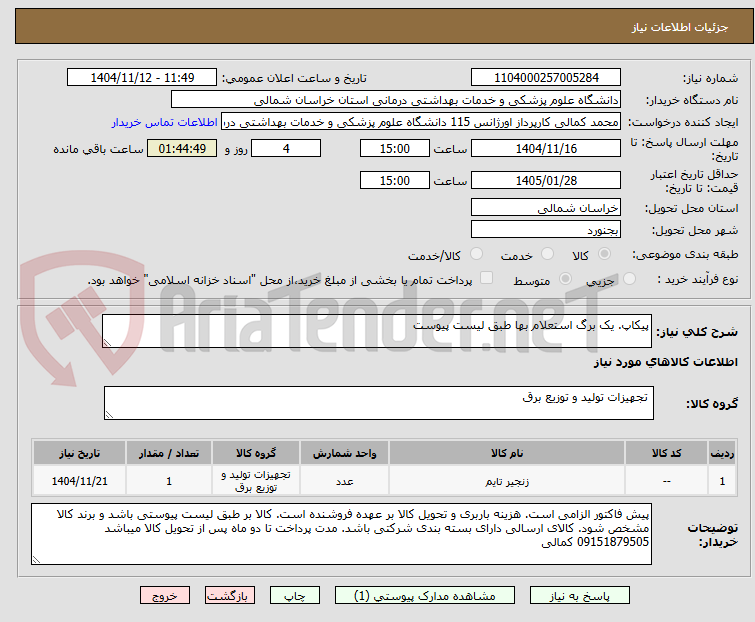
Task: Click the کد کالا column header
Action: pyautogui.click(x=666, y=453)
